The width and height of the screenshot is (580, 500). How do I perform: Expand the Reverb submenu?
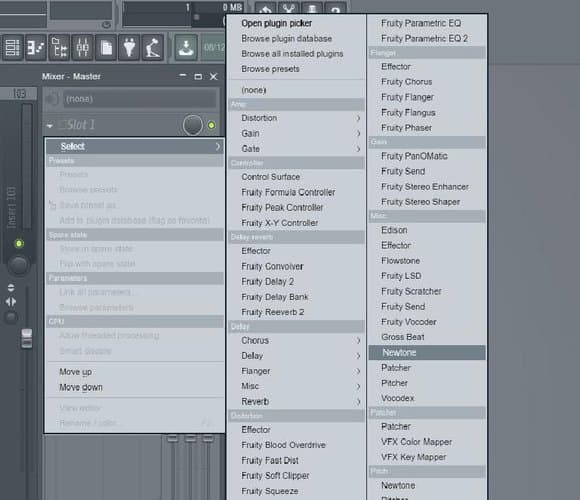point(296,402)
